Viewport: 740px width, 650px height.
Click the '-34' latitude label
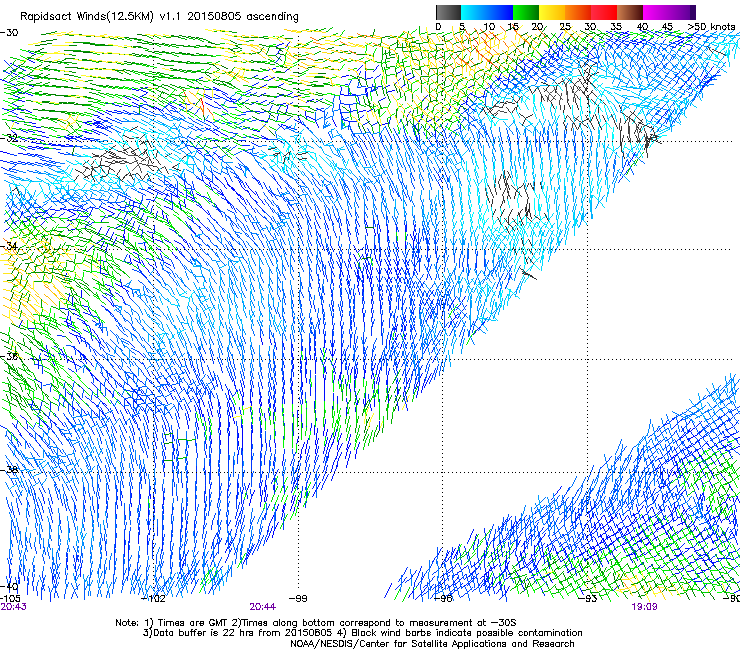click(x=9, y=246)
